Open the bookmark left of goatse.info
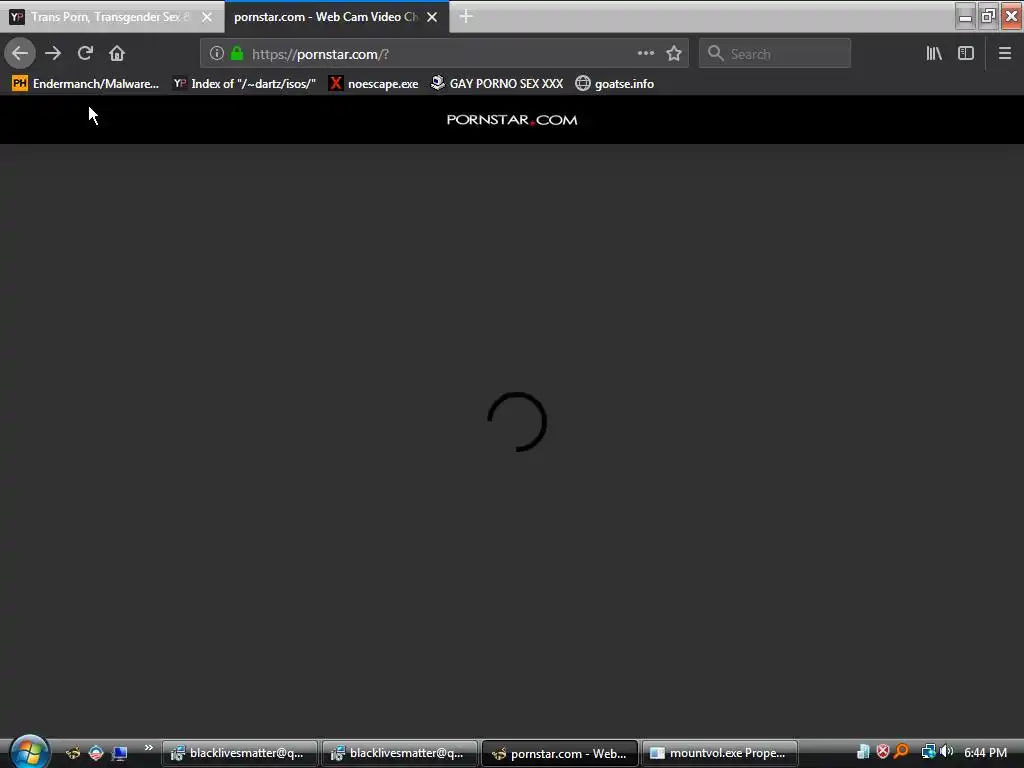 pyautogui.click(x=497, y=84)
